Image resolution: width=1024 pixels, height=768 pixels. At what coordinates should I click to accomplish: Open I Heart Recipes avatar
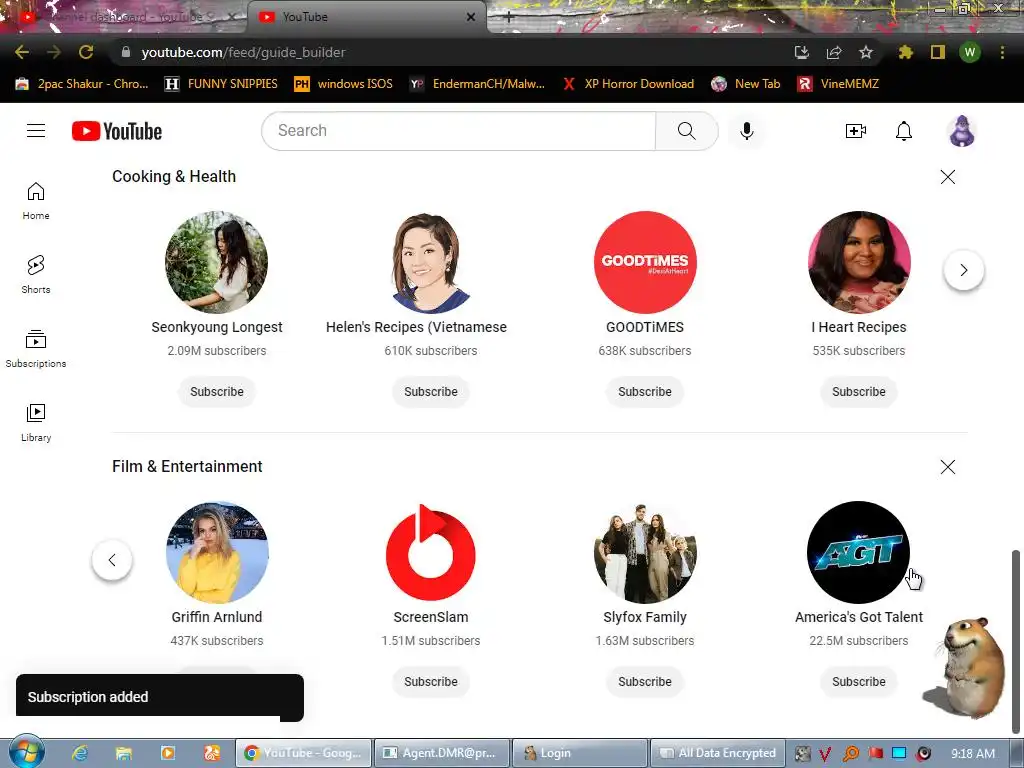coord(859,262)
